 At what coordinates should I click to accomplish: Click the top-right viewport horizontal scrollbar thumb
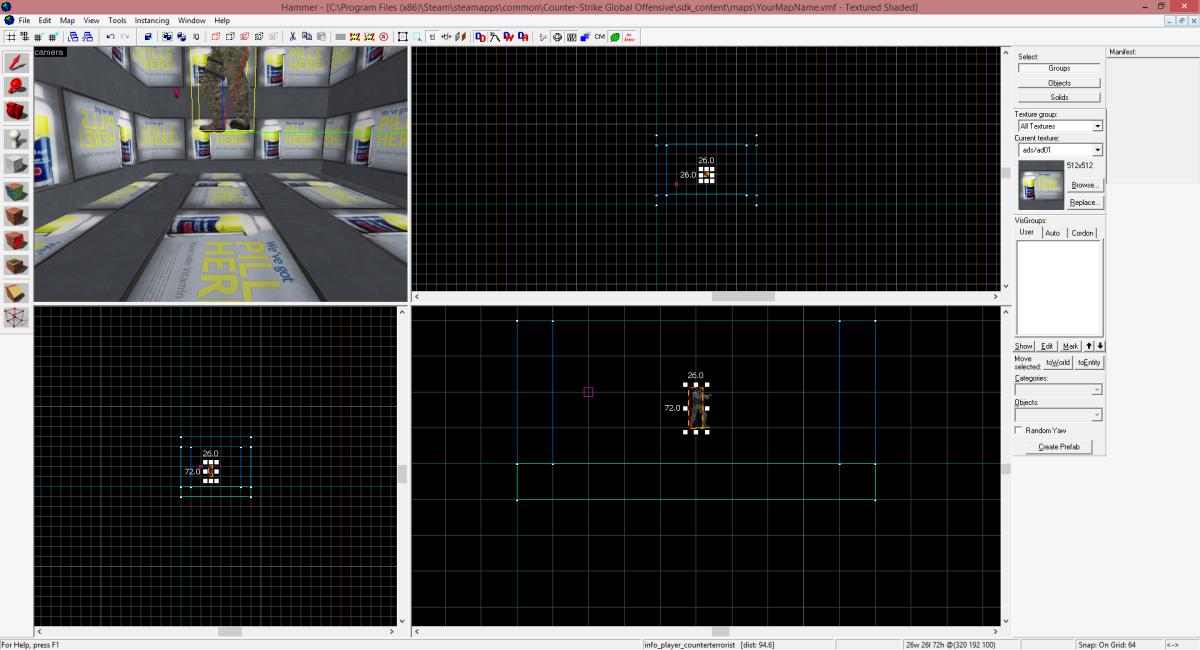(743, 296)
